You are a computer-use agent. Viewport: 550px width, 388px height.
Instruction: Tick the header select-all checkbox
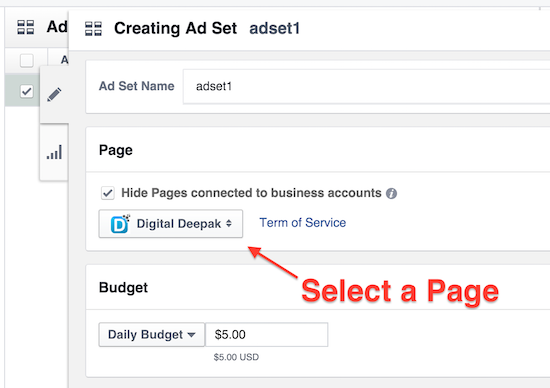coord(27,60)
